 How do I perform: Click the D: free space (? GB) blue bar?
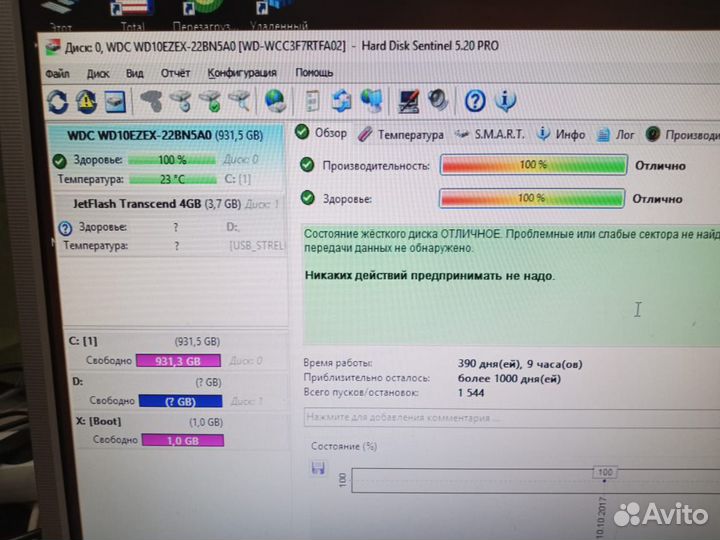pos(180,401)
